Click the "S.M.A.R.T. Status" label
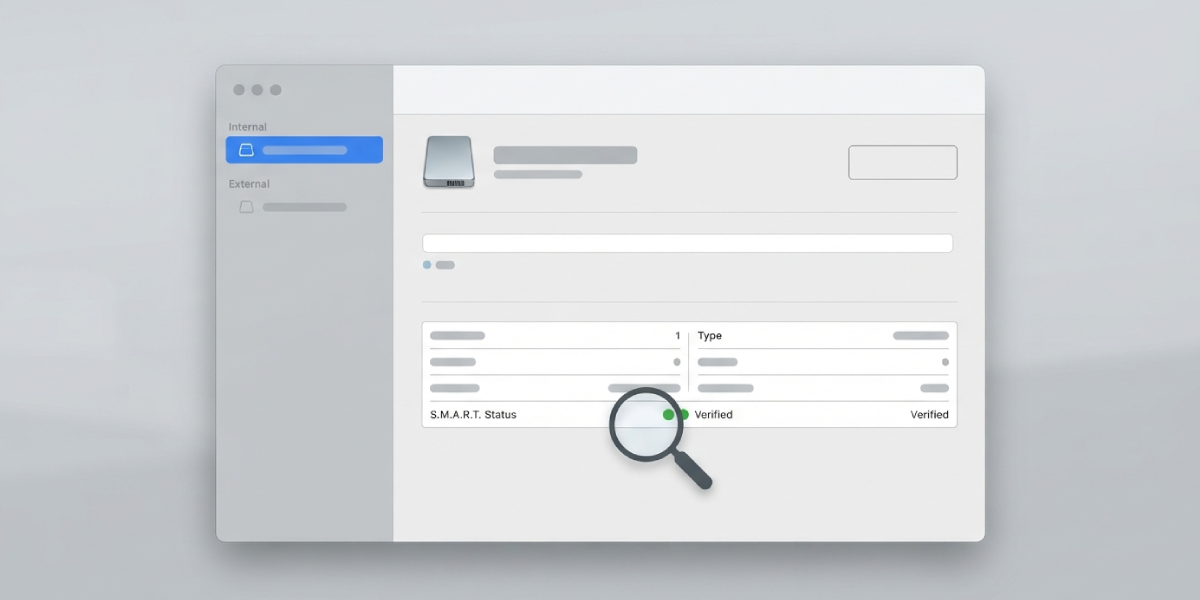Screen dimensions: 1200x600 [x=473, y=414]
